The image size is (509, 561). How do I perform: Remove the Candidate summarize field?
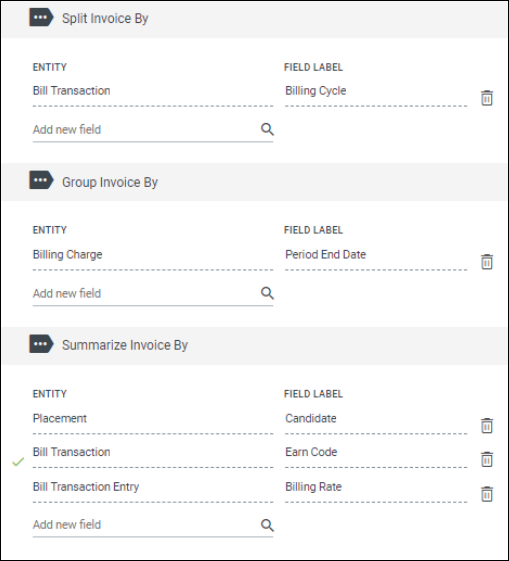tap(486, 425)
